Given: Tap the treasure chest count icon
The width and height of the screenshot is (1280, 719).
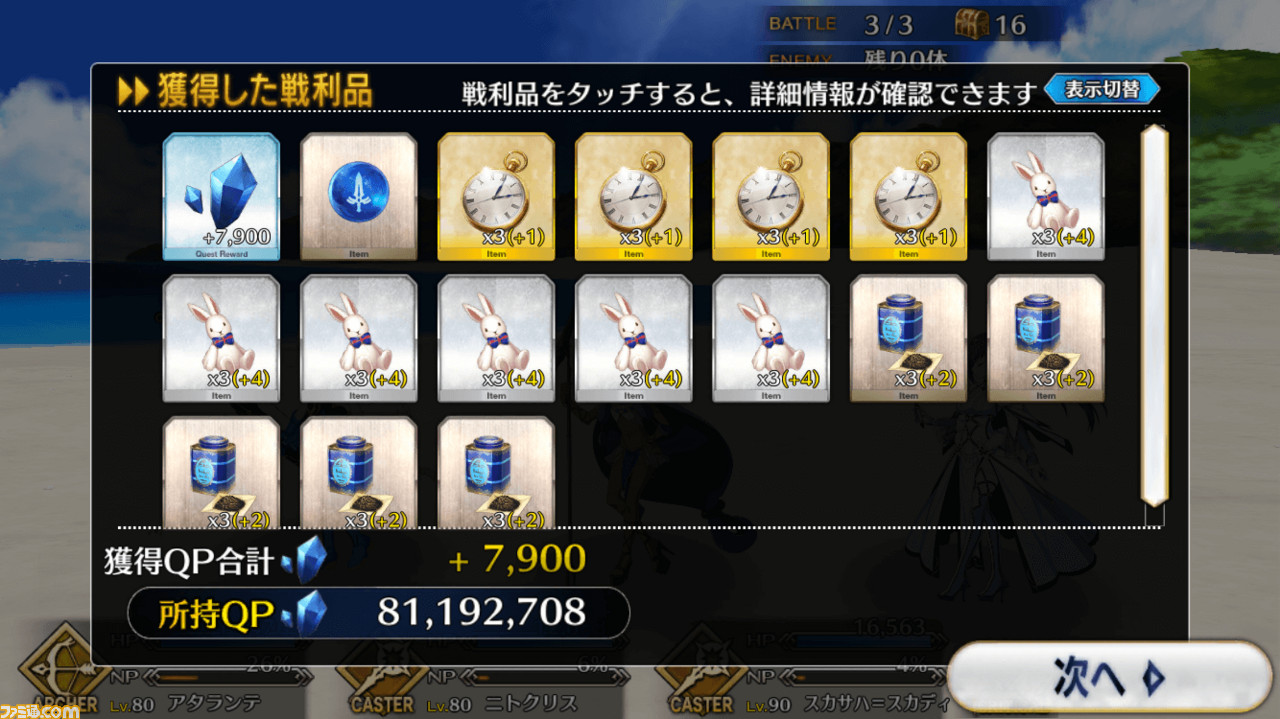Looking at the screenshot, I should (x=972, y=22).
